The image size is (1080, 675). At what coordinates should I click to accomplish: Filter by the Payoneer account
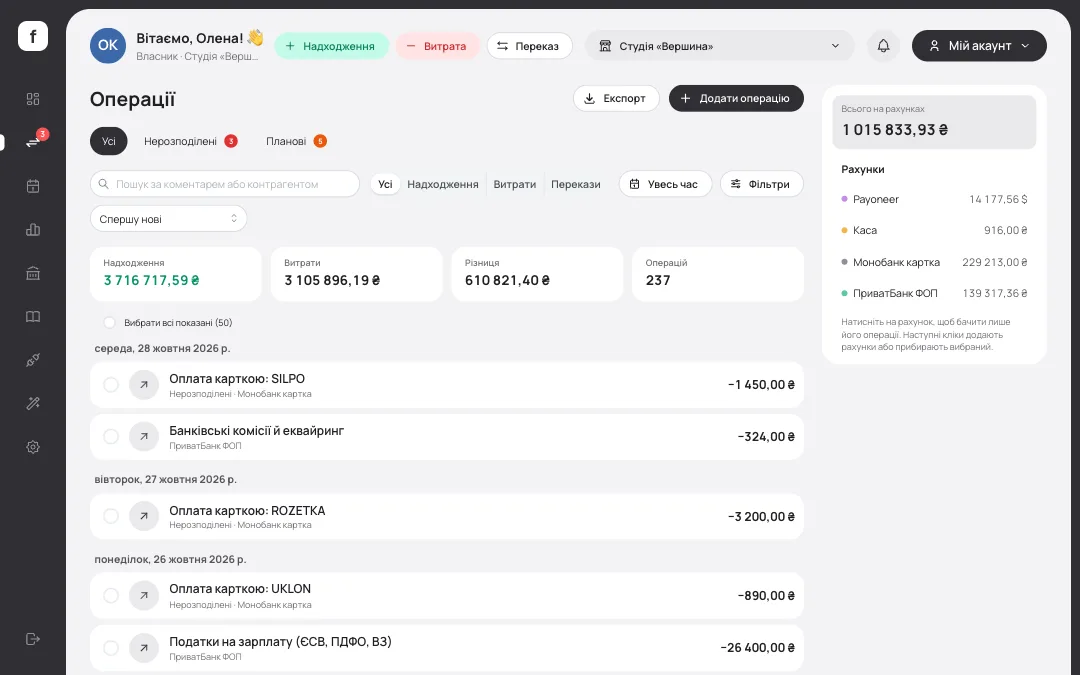tap(934, 199)
